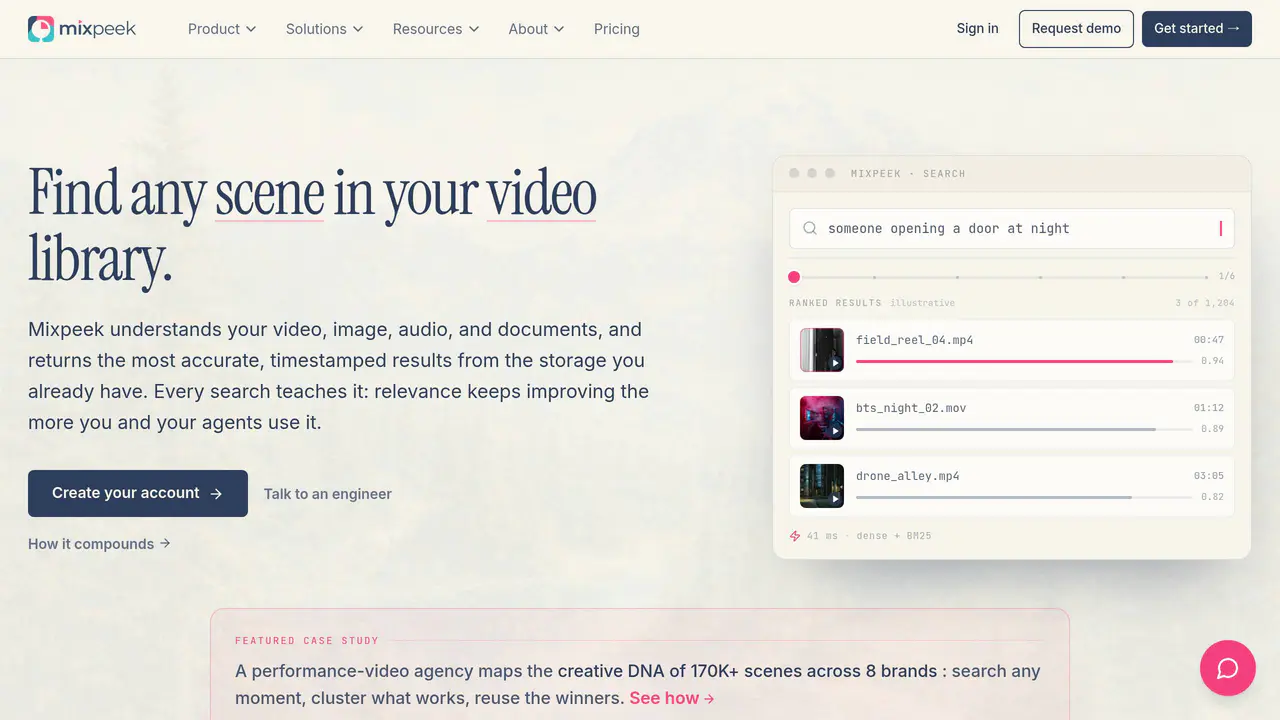Screen dimensions: 1280x720
Task: Open the chat bubble widget
Action: coord(1228,668)
